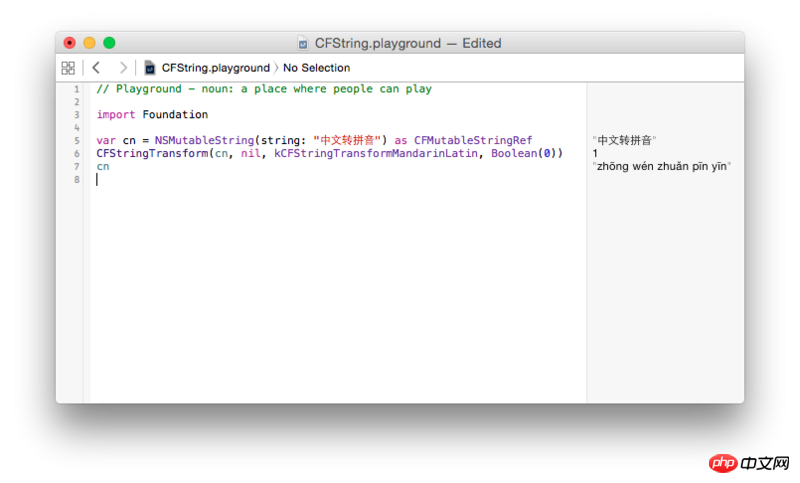Screen dimensions: 800x483
Task: Click the green full screen button
Action: point(109,43)
